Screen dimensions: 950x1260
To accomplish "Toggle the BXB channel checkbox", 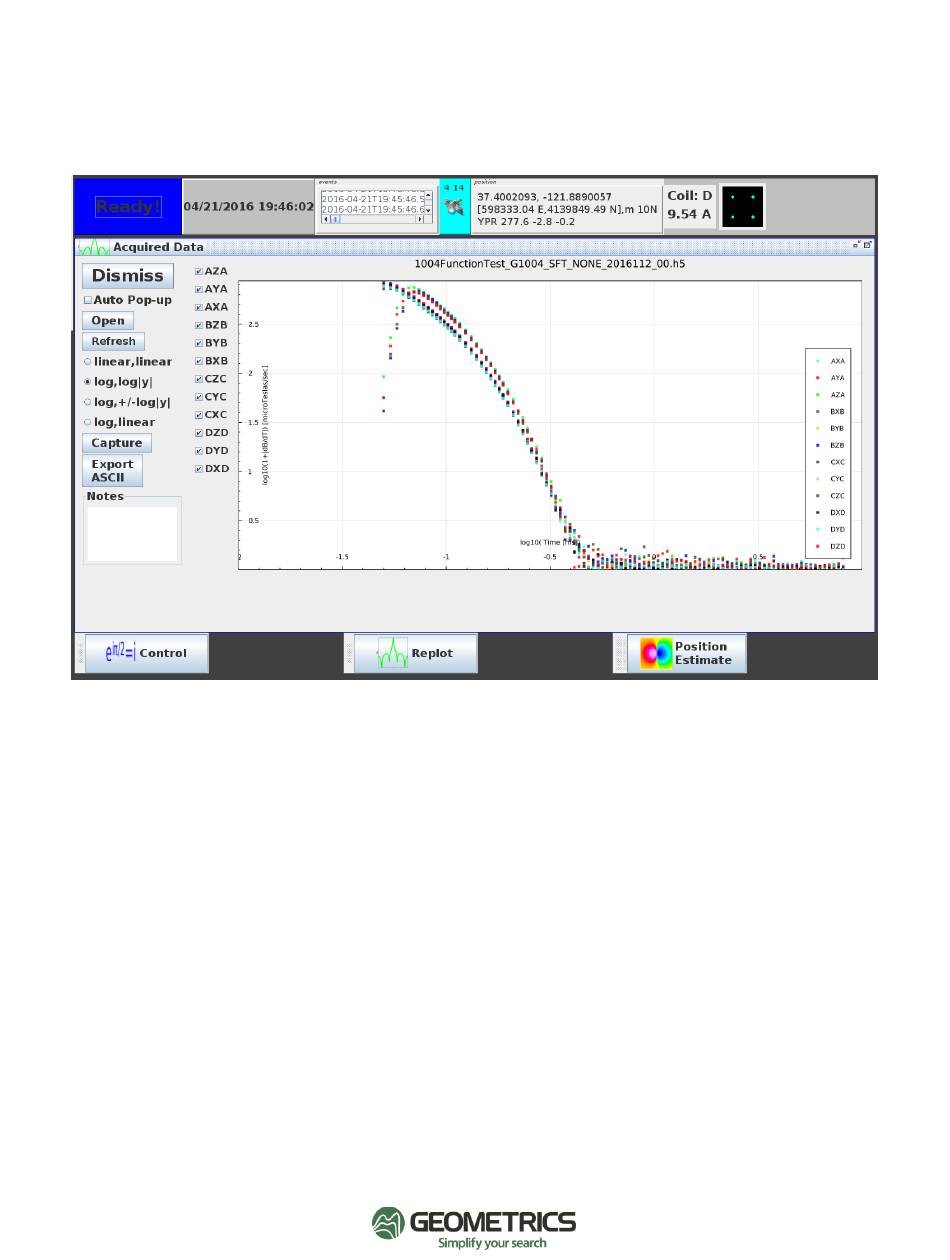I will (199, 361).
